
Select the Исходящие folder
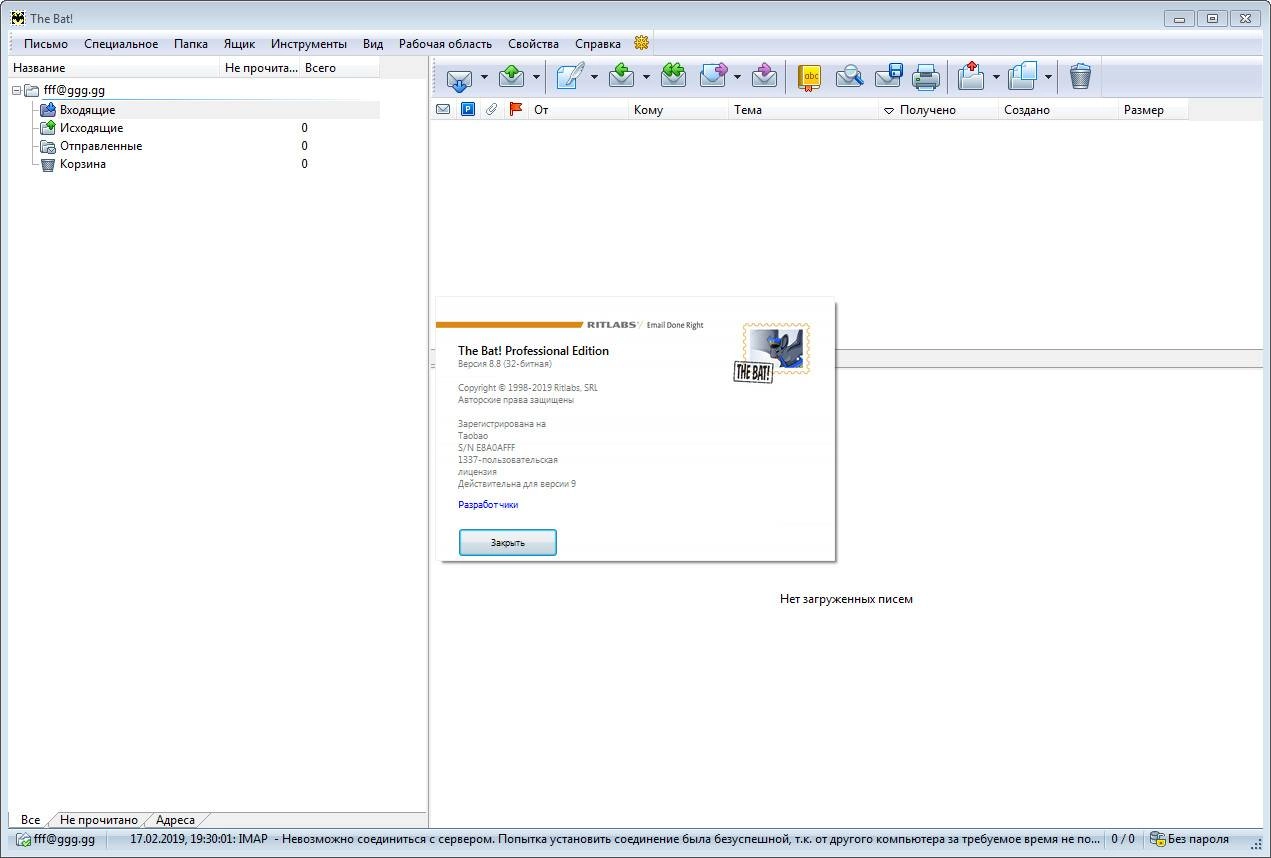pyautogui.click(x=91, y=128)
